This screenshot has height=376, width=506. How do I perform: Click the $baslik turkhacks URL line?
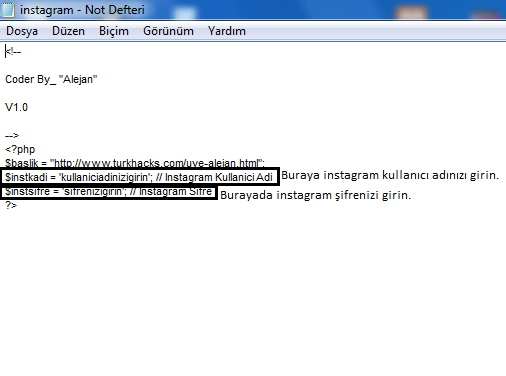(x=135, y=163)
